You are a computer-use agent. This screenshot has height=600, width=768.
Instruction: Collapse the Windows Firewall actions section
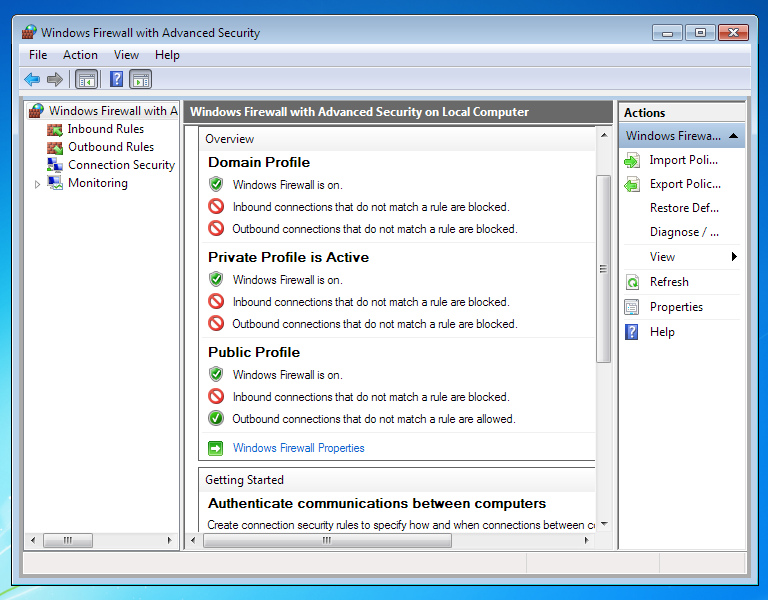tap(734, 136)
